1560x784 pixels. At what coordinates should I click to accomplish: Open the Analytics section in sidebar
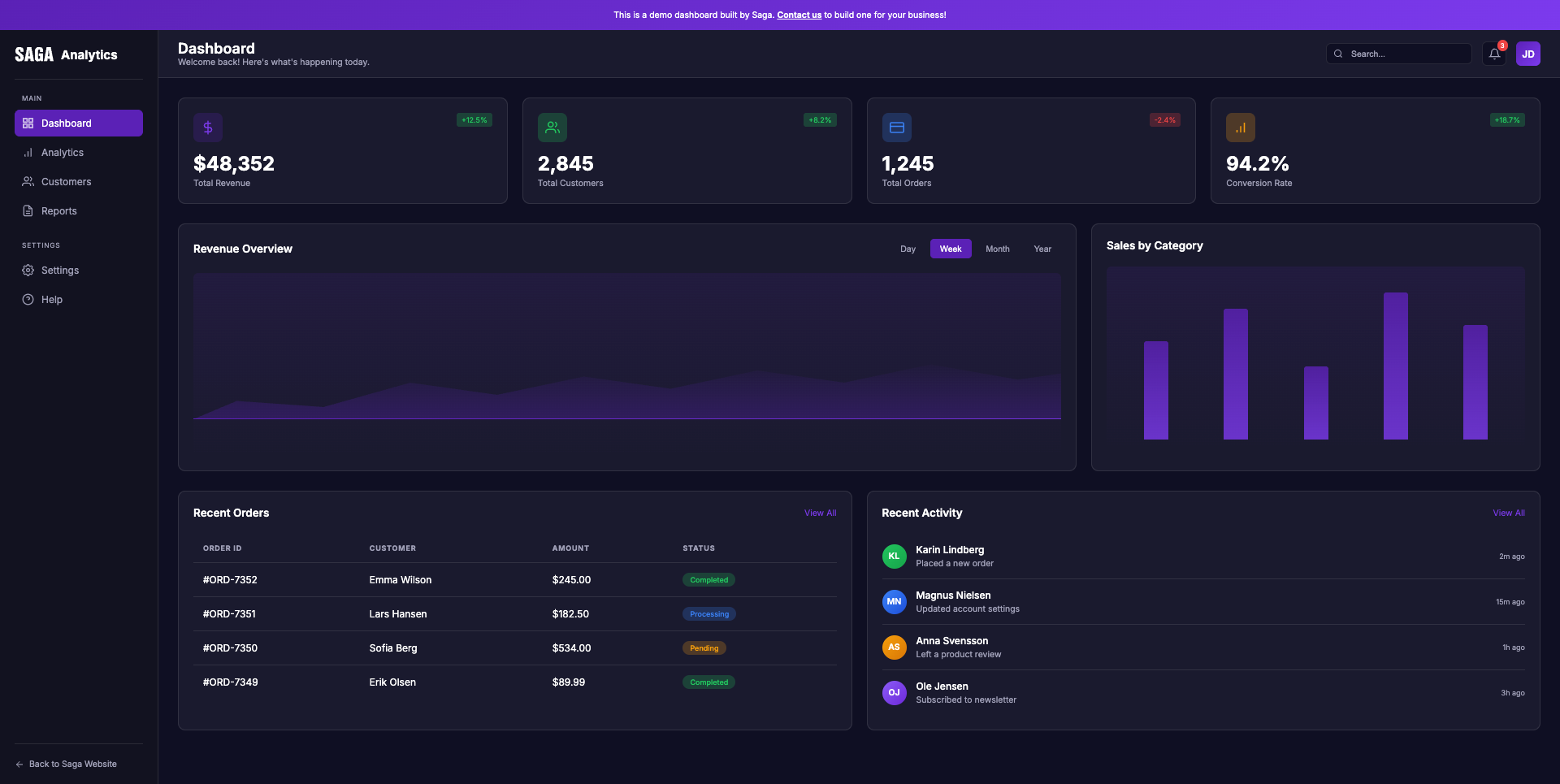[x=28, y=152]
